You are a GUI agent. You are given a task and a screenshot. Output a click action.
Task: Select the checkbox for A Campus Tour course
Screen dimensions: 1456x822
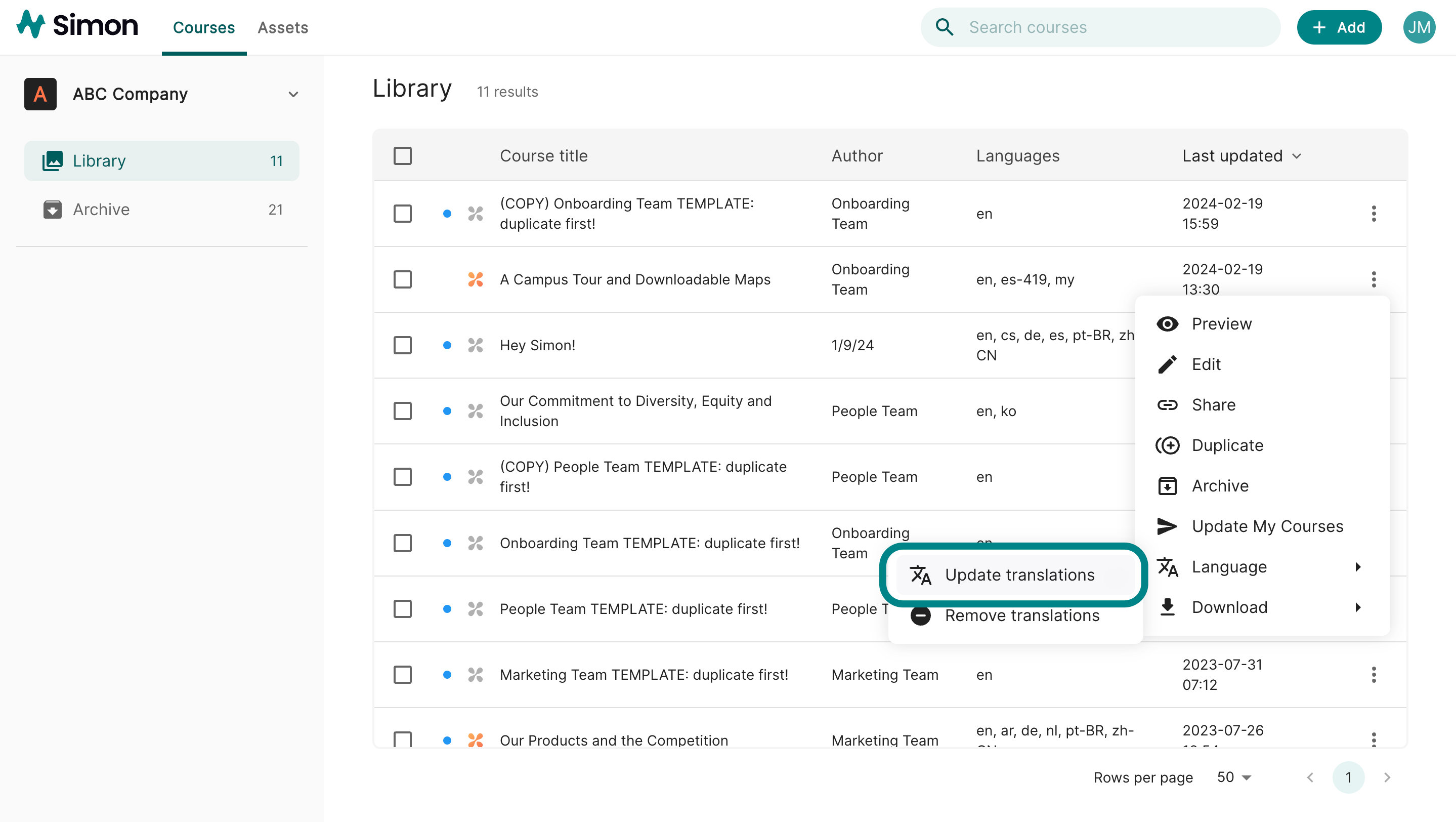pyautogui.click(x=402, y=279)
